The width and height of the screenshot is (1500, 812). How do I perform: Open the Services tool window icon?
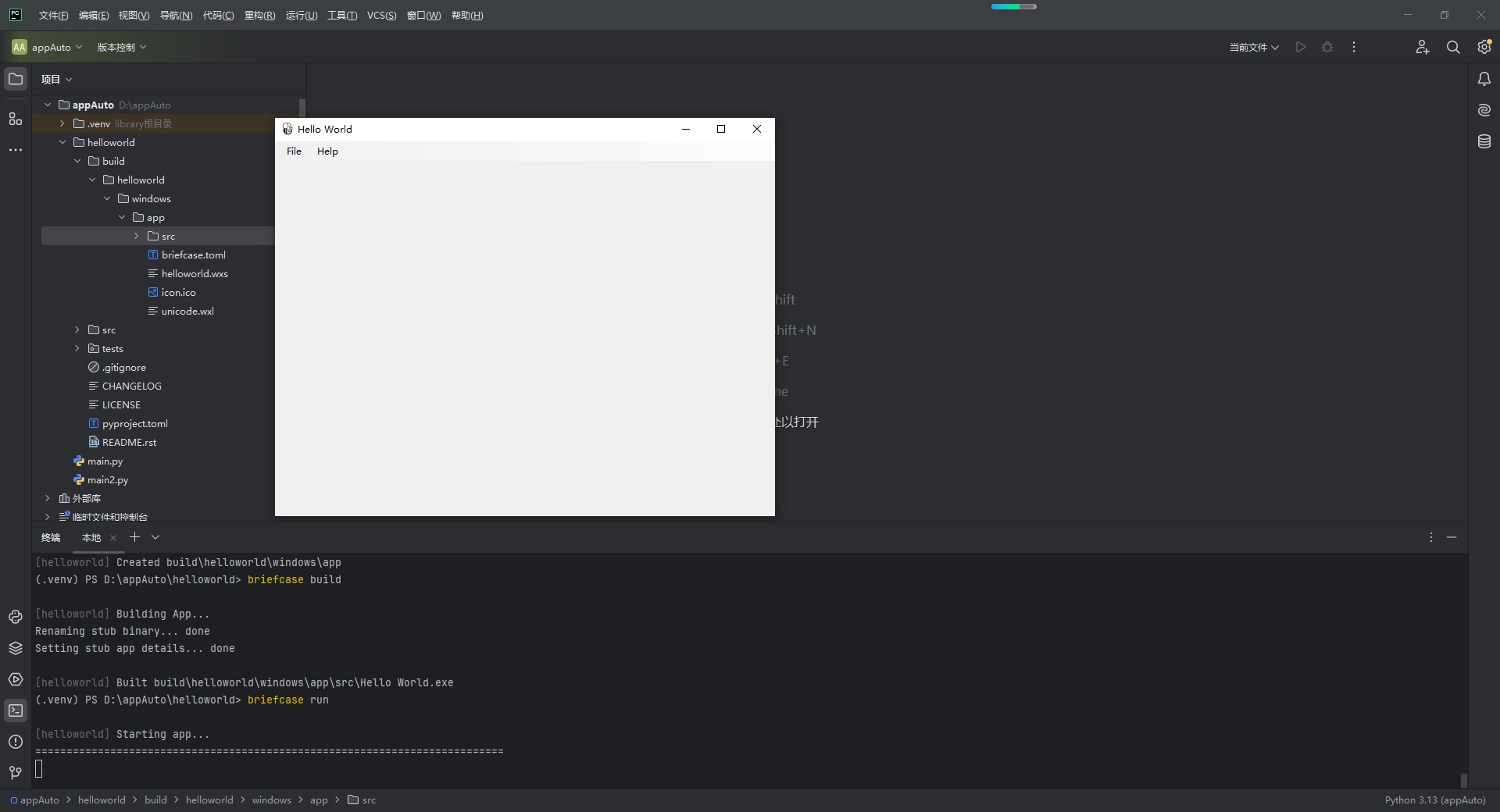tap(16, 679)
